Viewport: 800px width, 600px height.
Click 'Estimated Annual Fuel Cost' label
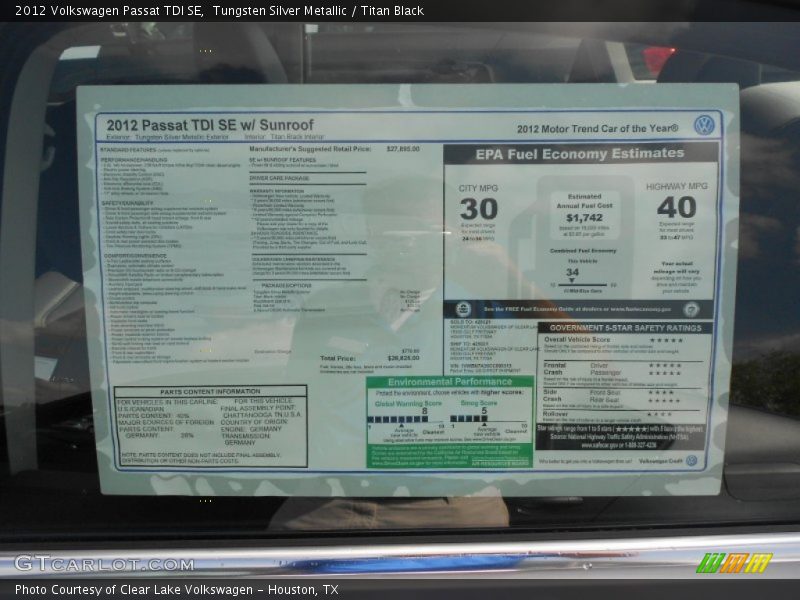coord(584,201)
